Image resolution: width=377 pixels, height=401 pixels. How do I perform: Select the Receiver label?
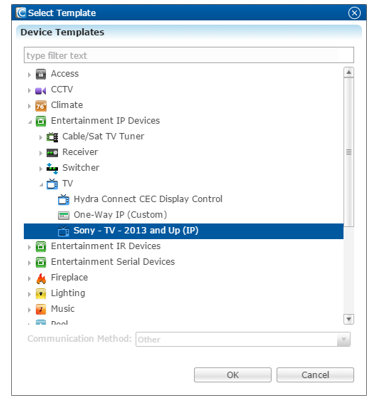(80, 152)
